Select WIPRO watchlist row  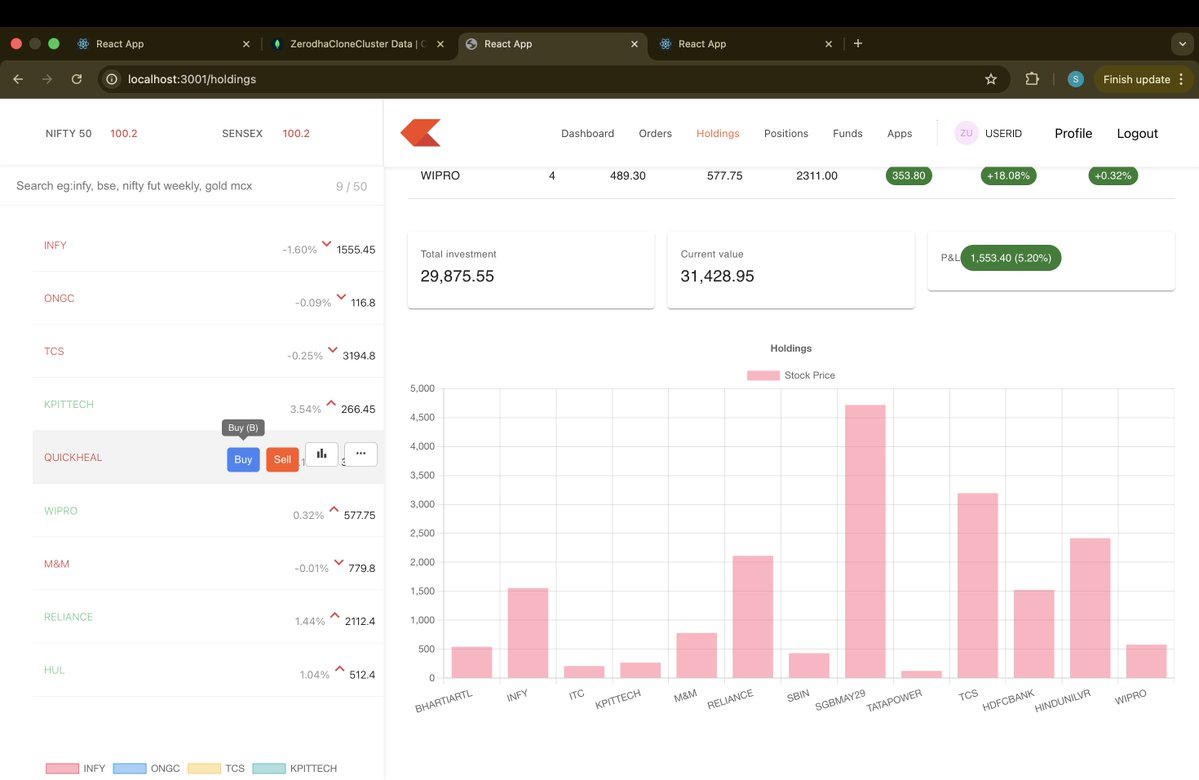(208, 510)
